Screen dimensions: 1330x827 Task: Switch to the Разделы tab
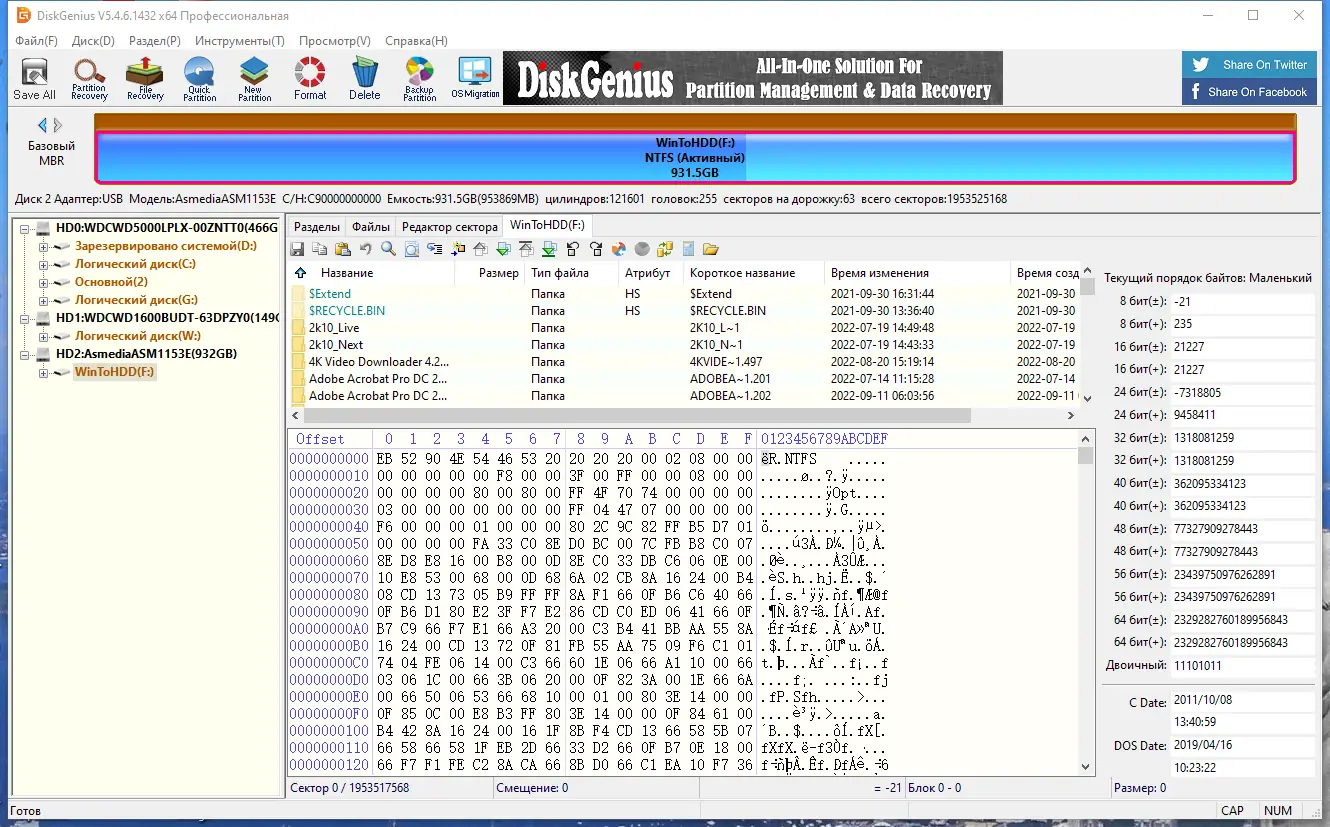(x=317, y=227)
